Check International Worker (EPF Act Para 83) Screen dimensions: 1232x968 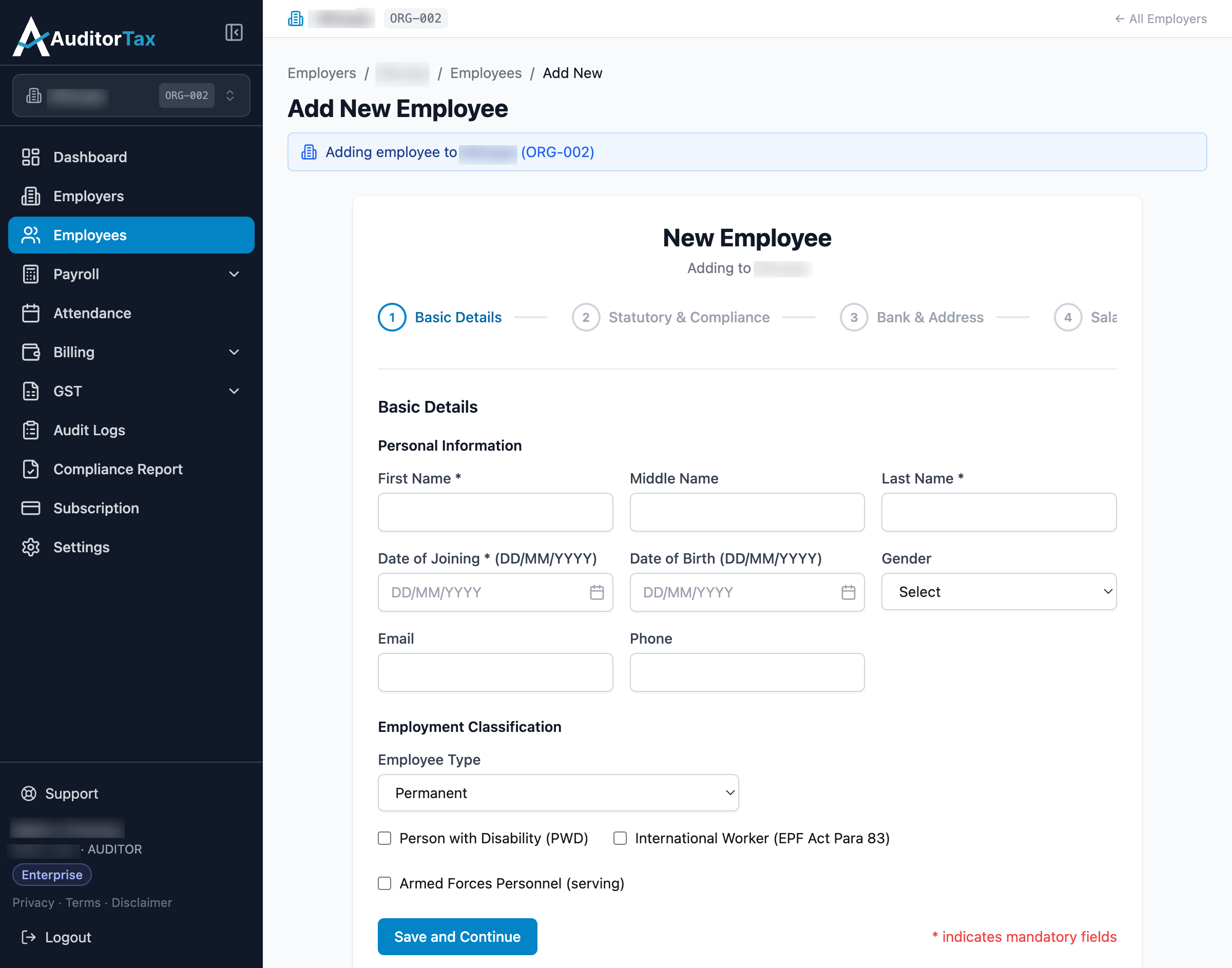pyautogui.click(x=621, y=838)
